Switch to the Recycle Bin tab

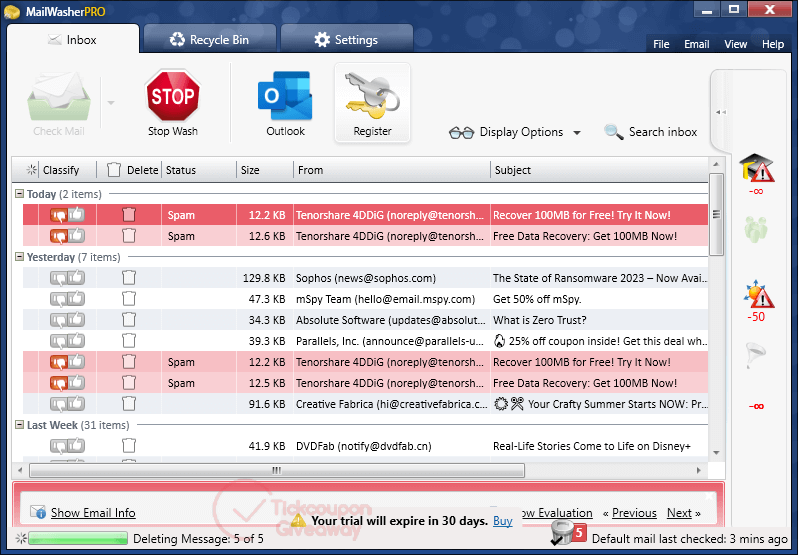pyautogui.click(x=209, y=39)
